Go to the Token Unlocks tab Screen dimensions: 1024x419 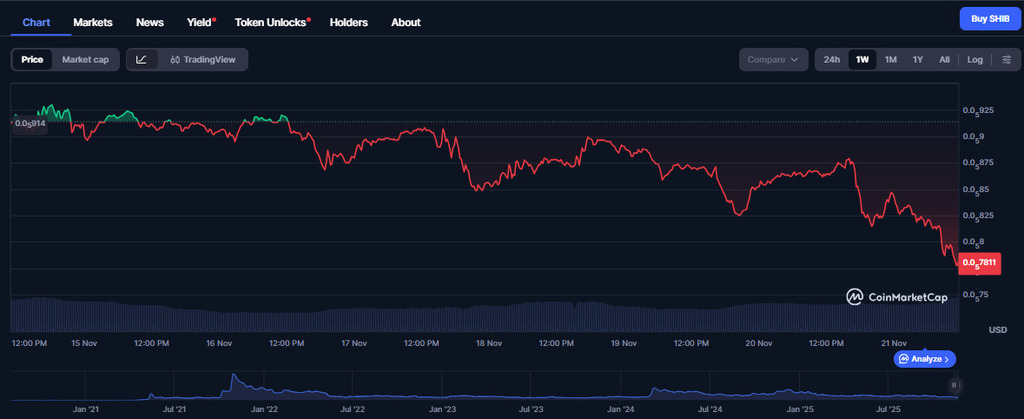[271, 22]
